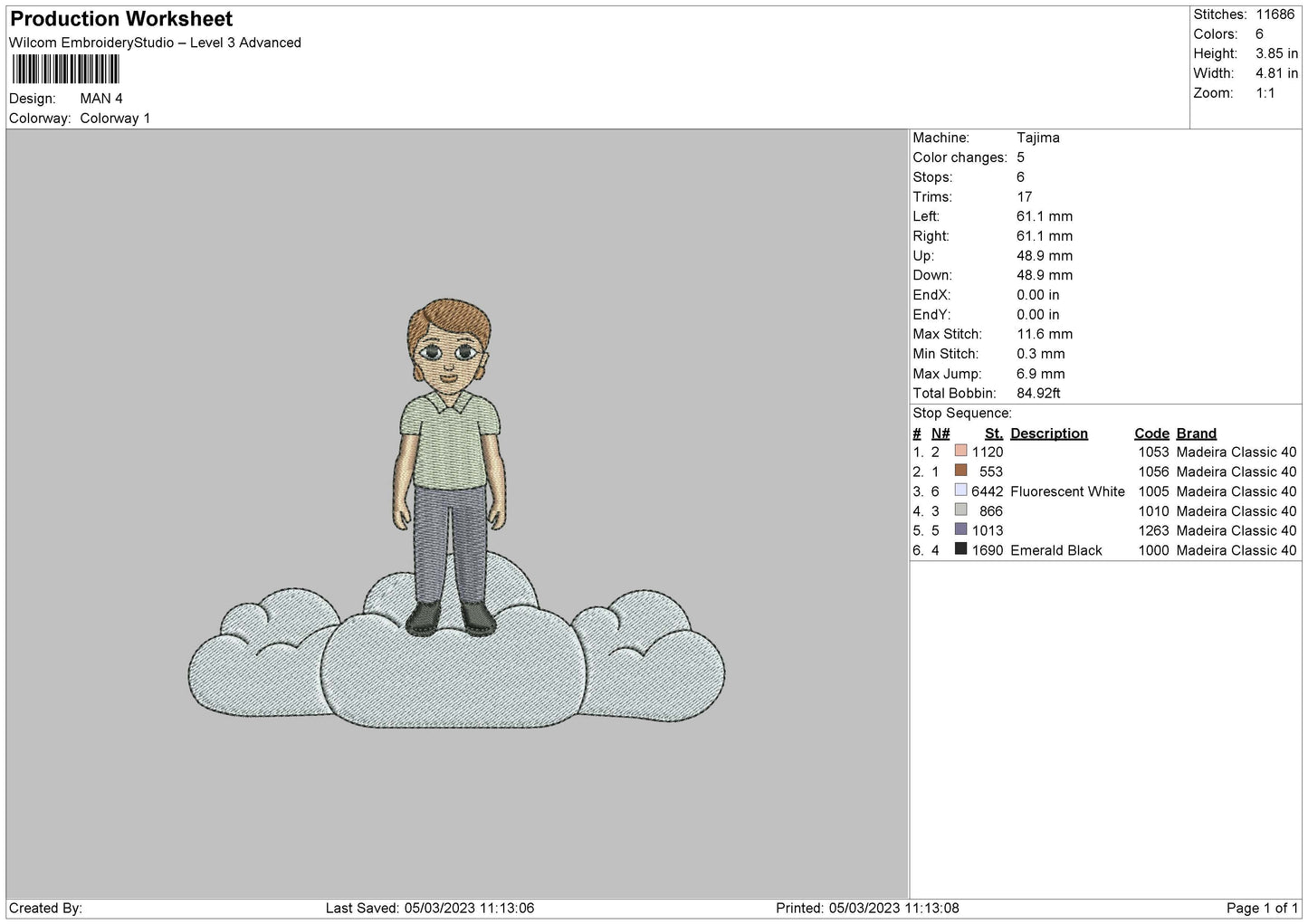Click the Zoom value '1:1'
This screenshot has width=1308, height=924.
(x=1265, y=93)
